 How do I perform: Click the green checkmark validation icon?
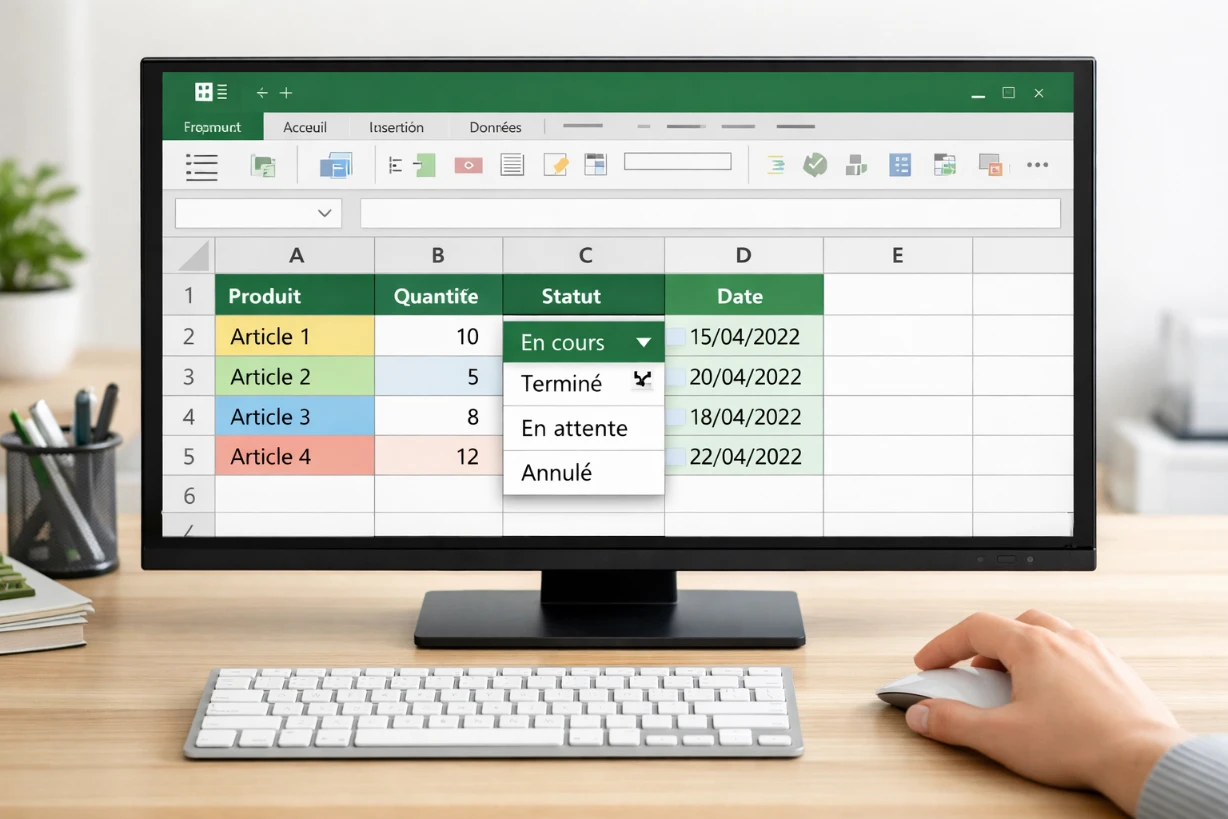[814, 164]
